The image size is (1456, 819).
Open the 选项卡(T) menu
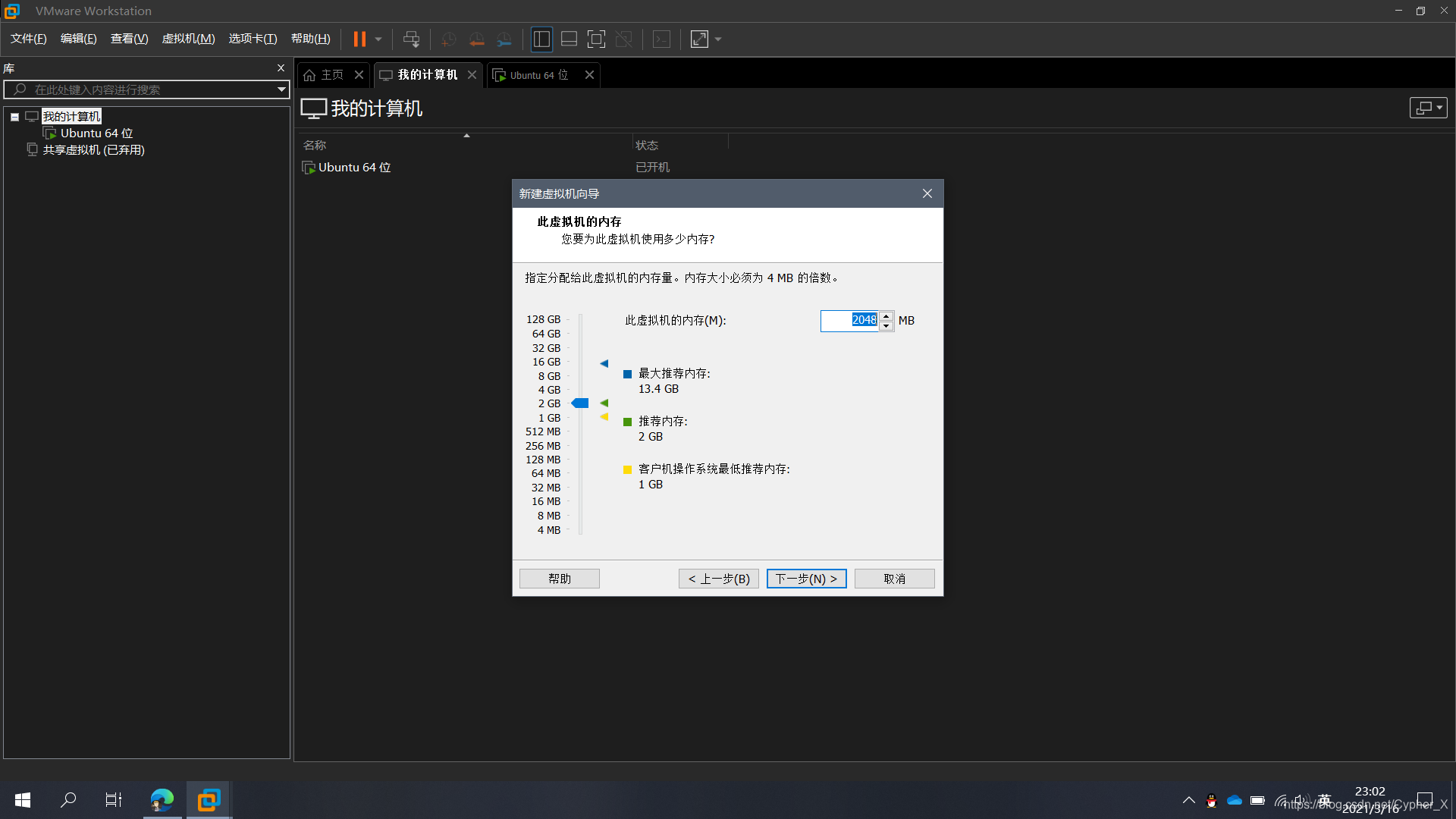253,39
